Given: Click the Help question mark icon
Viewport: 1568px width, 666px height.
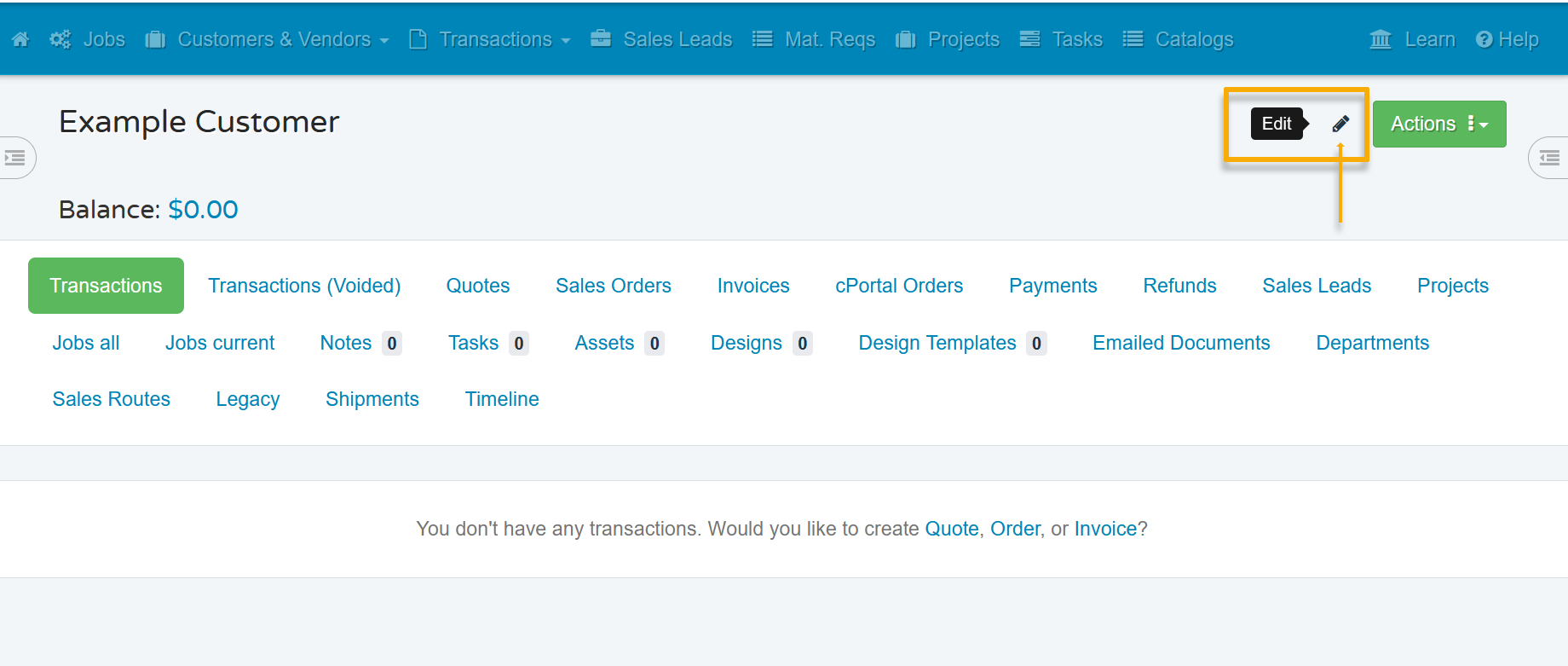Looking at the screenshot, I should pos(1484,39).
